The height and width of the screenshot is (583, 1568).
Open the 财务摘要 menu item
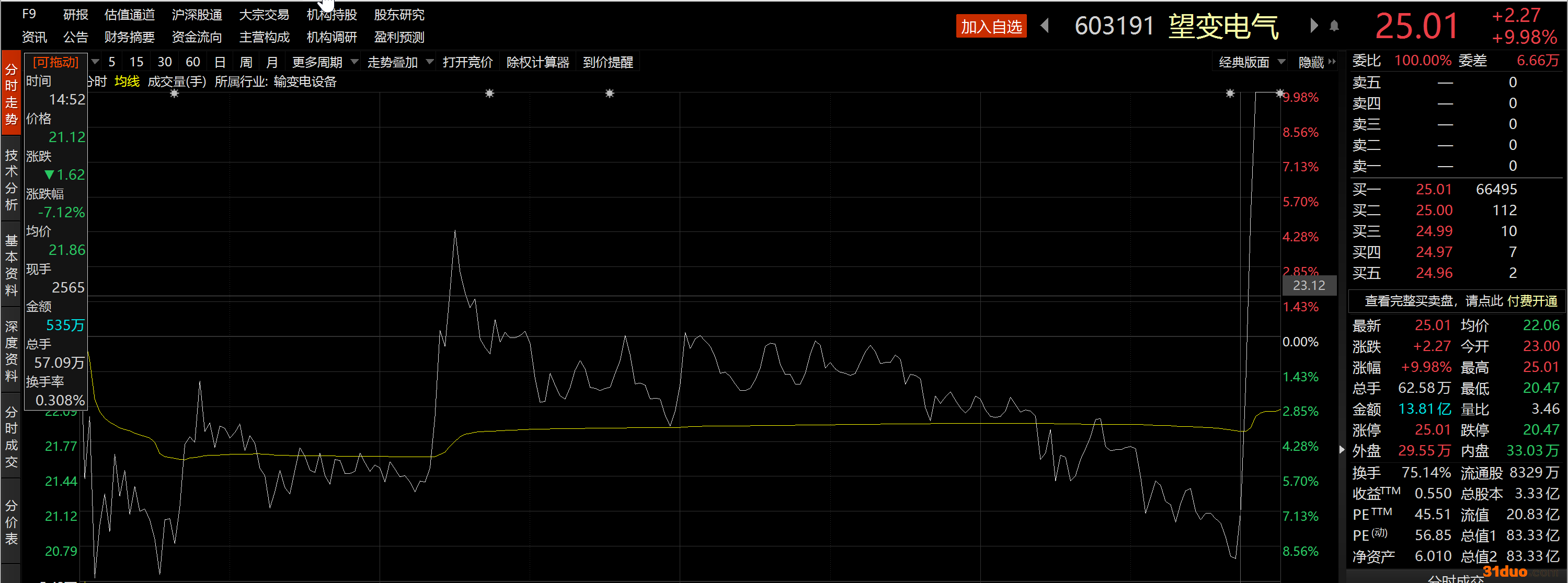[129, 37]
